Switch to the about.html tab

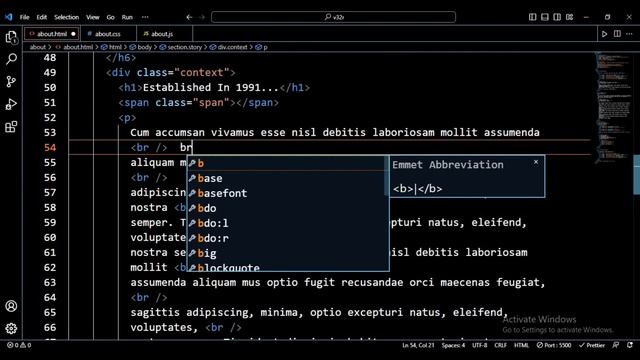pyautogui.click(x=52, y=34)
